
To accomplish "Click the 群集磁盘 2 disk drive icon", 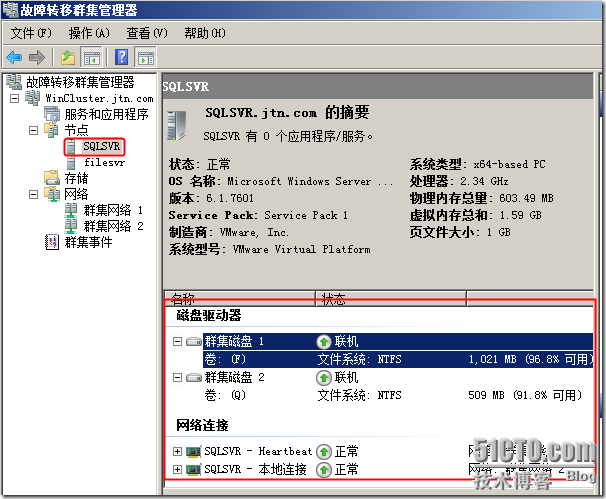I will pyautogui.click(x=194, y=377).
